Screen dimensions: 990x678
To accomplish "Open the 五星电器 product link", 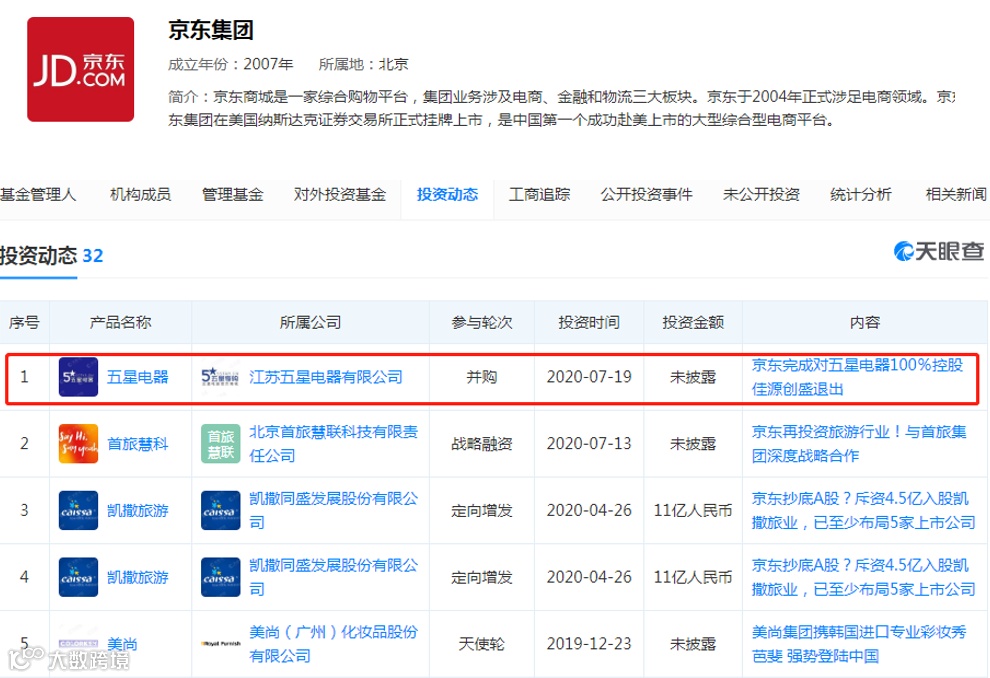I will pyautogui.click(x=138, y=377).
